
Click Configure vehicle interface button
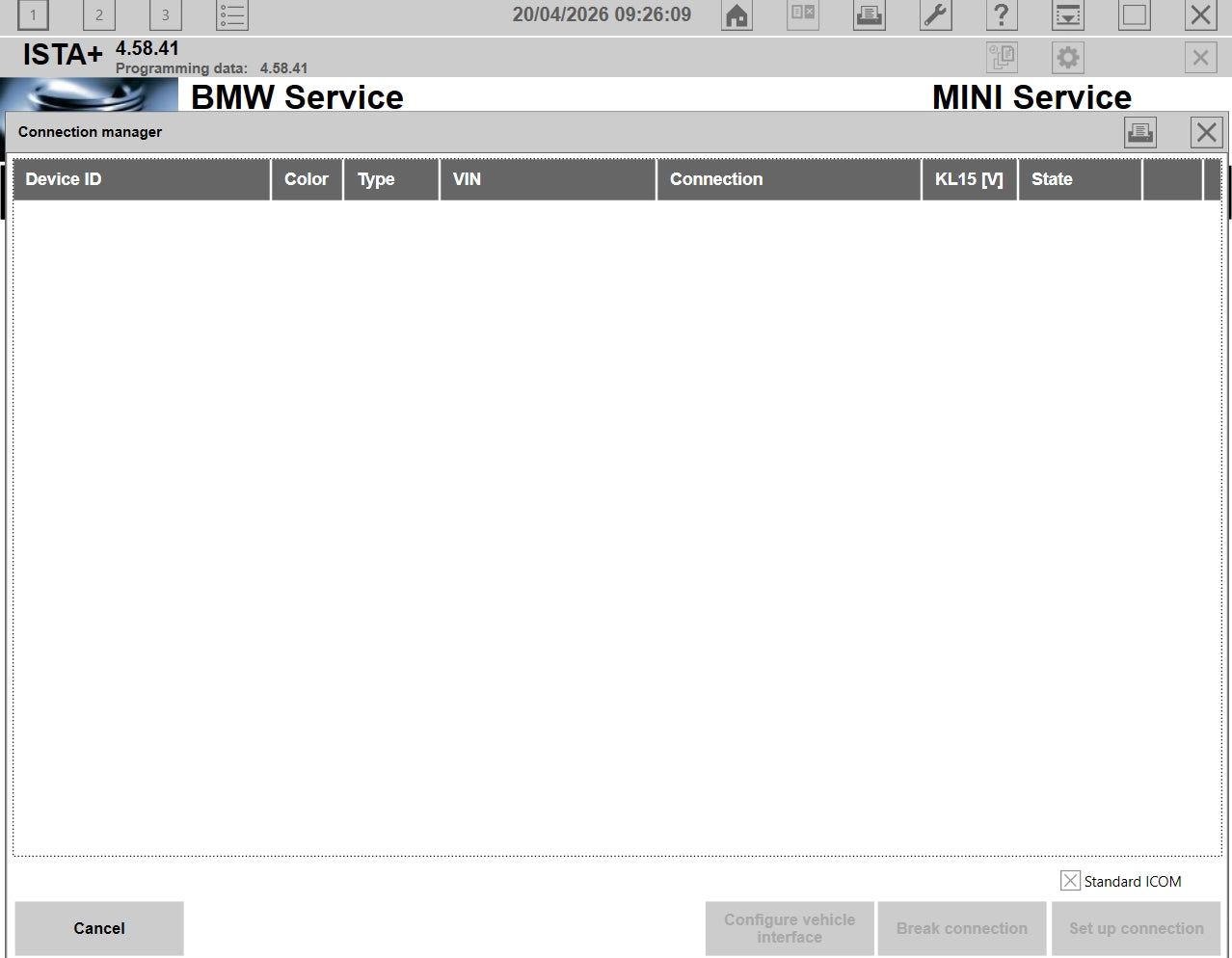790,929
